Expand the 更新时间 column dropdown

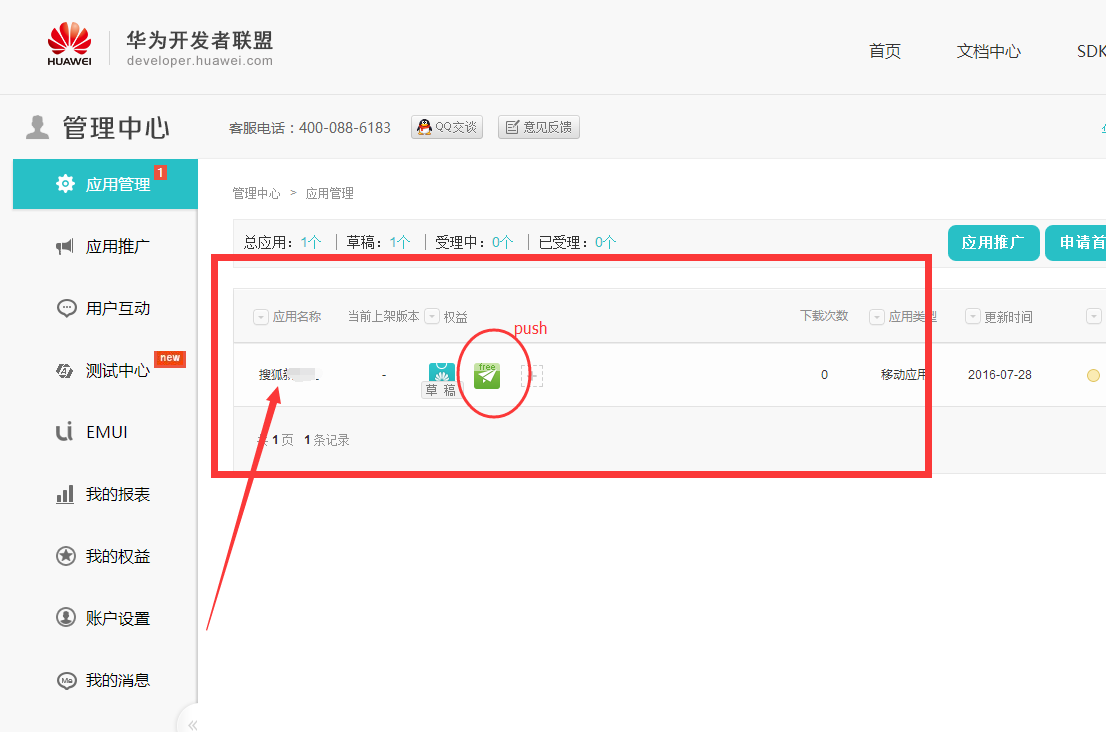pyautogui.click(x=972, y=317)
